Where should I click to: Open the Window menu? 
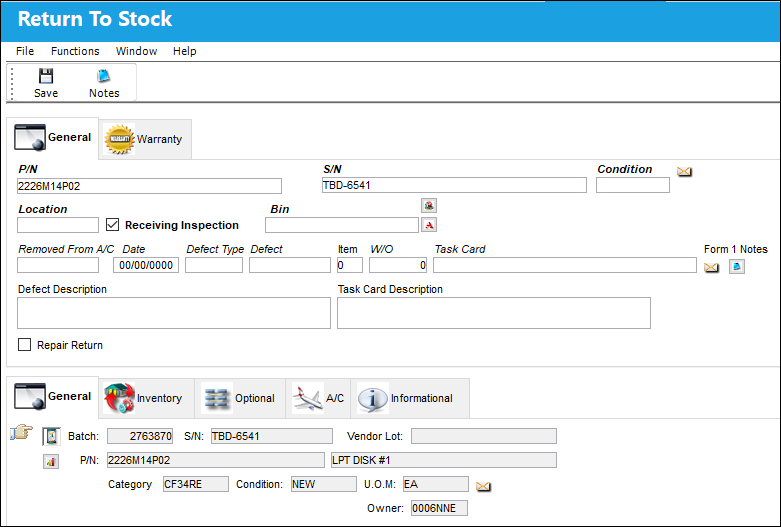point(136,51)
